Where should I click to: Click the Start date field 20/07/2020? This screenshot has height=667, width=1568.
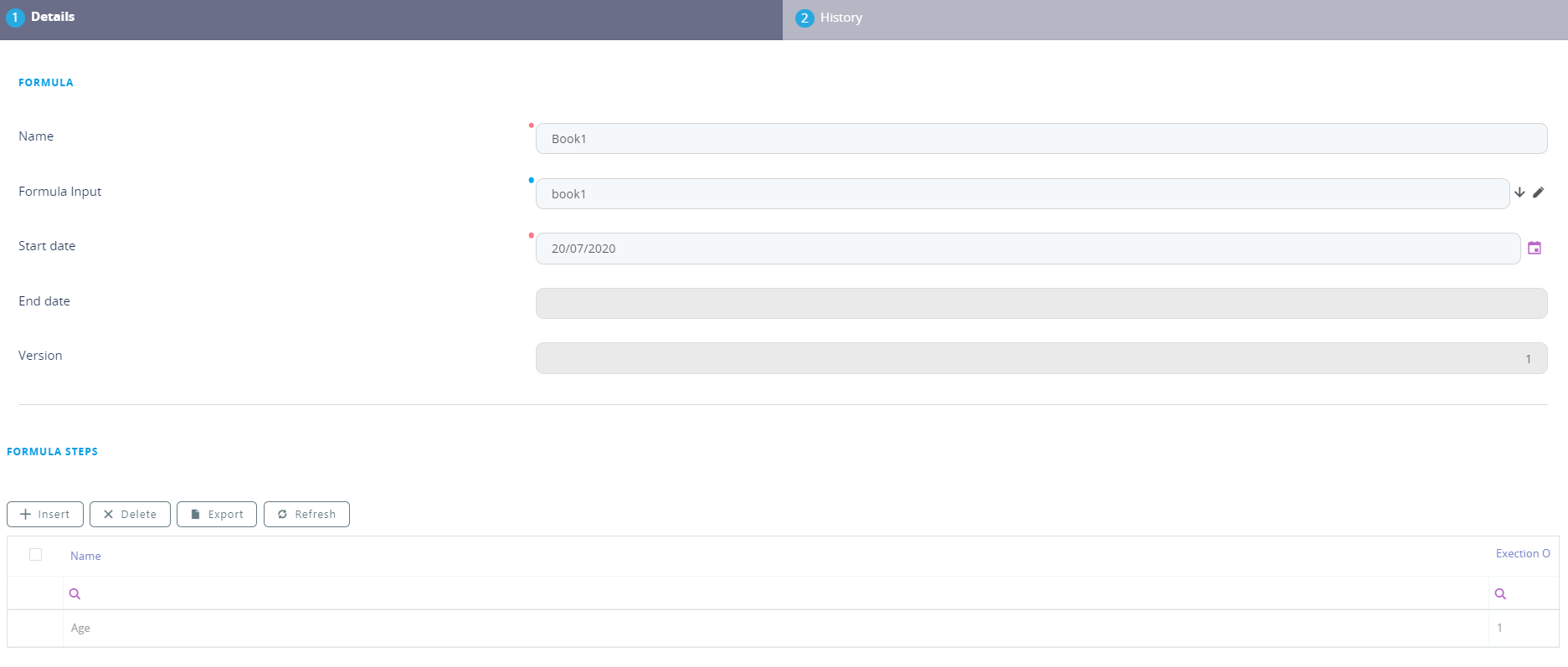[1027, 249]
